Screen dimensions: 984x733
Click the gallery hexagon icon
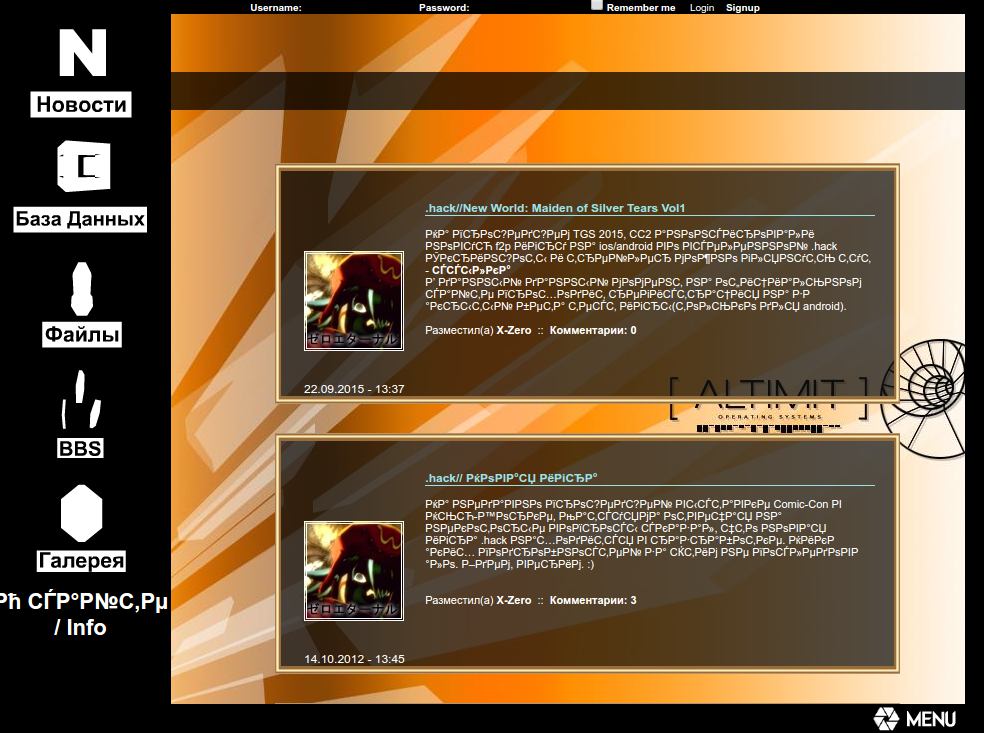tap(82, 513)
